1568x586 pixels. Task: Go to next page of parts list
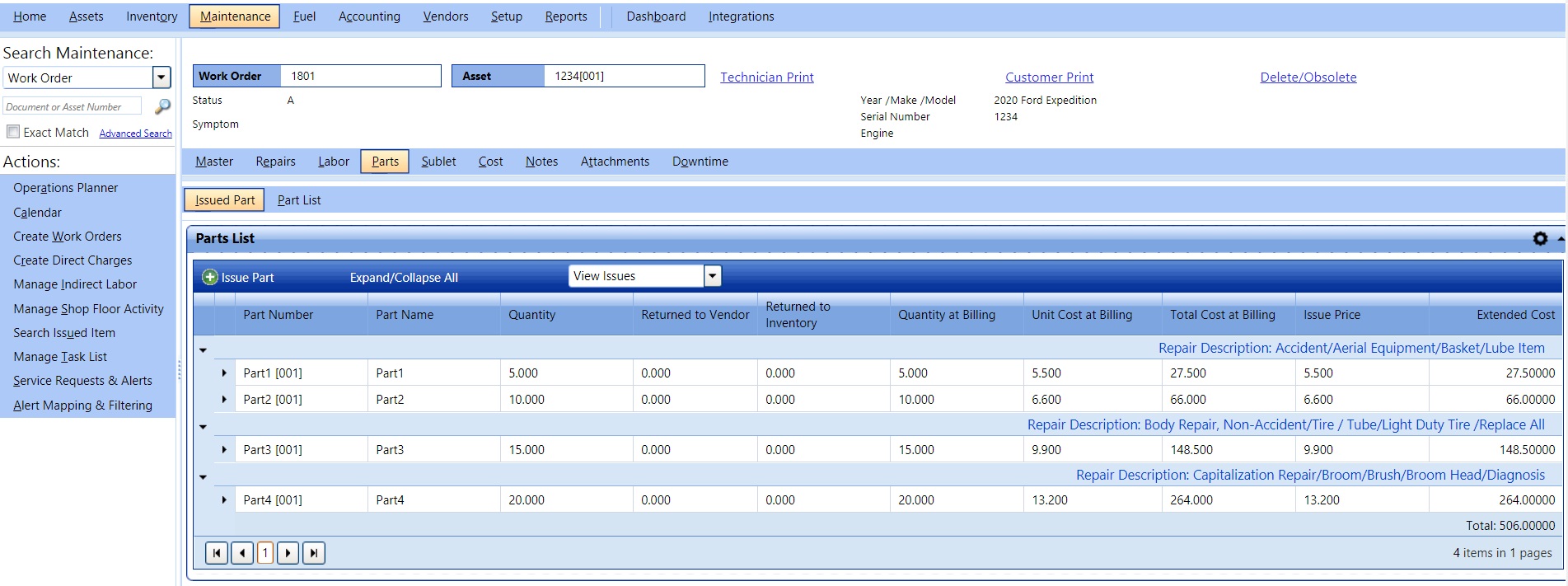pyautogui.click(x=288, y=552)
